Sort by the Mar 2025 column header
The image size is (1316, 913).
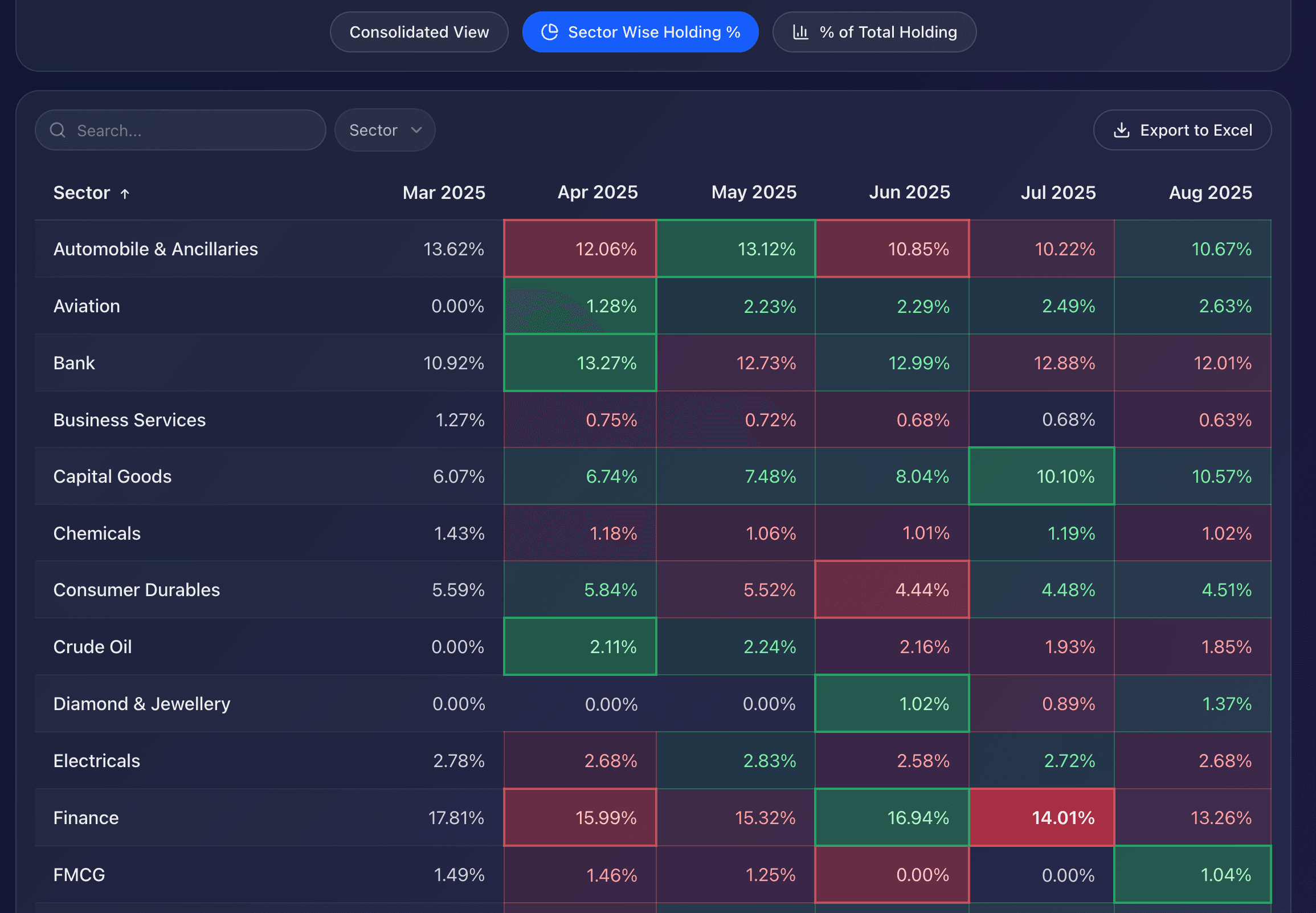click(x=444, y=193)
